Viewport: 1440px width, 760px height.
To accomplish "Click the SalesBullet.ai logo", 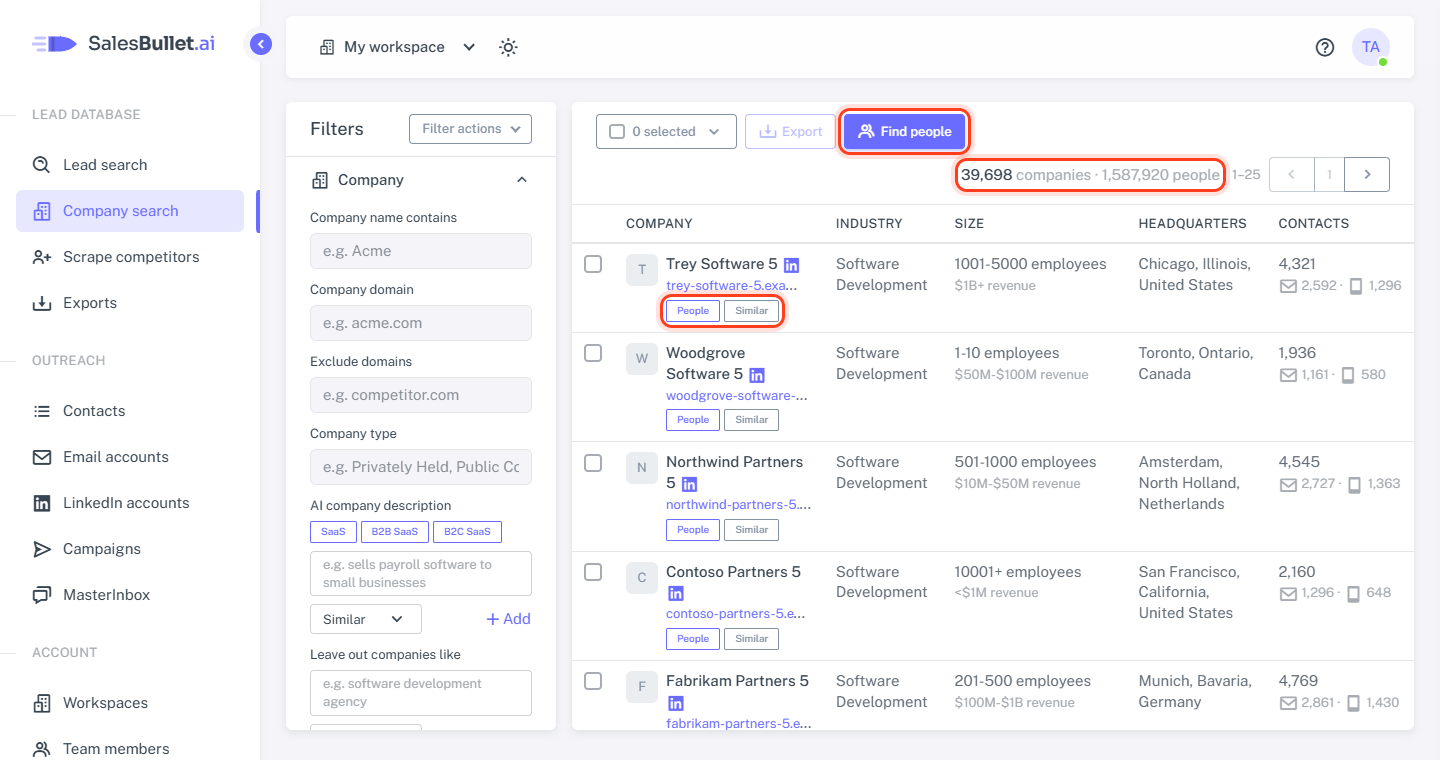I will 123,44.
